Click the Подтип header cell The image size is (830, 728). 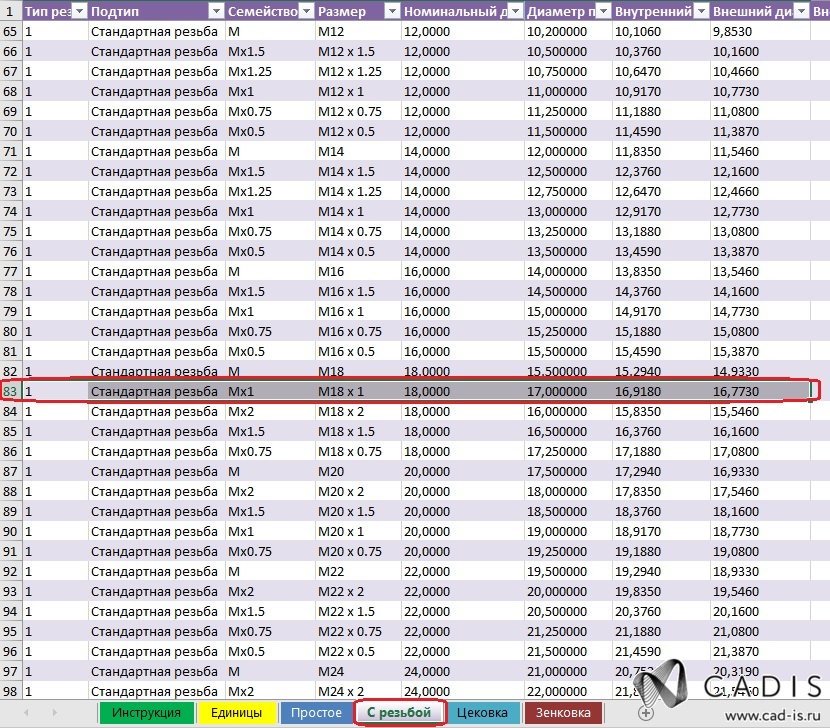pyautogui.click(x=157, y=11)
